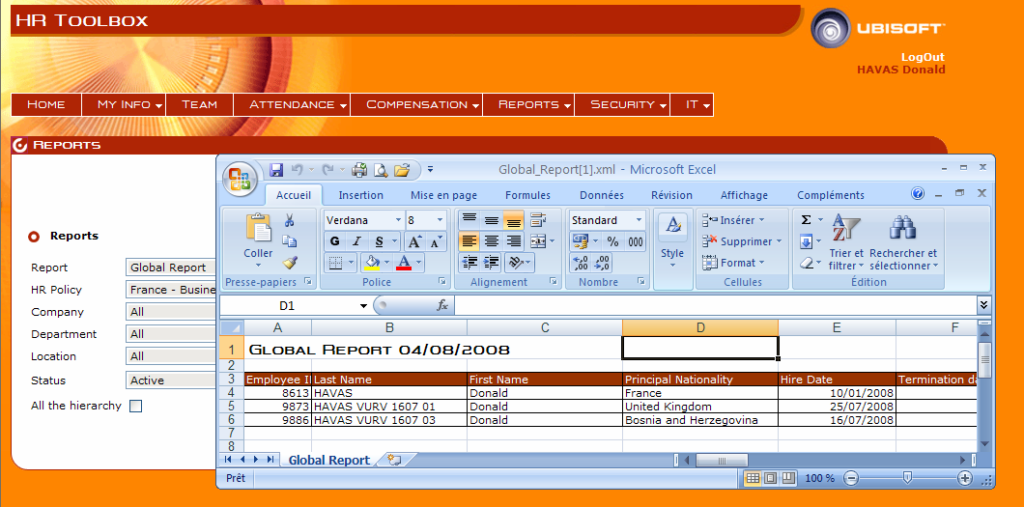This screenshot has height=507, width=1024.
Task: Open Rechercher et sélectionner binoculars
Action: pos(903,243)
